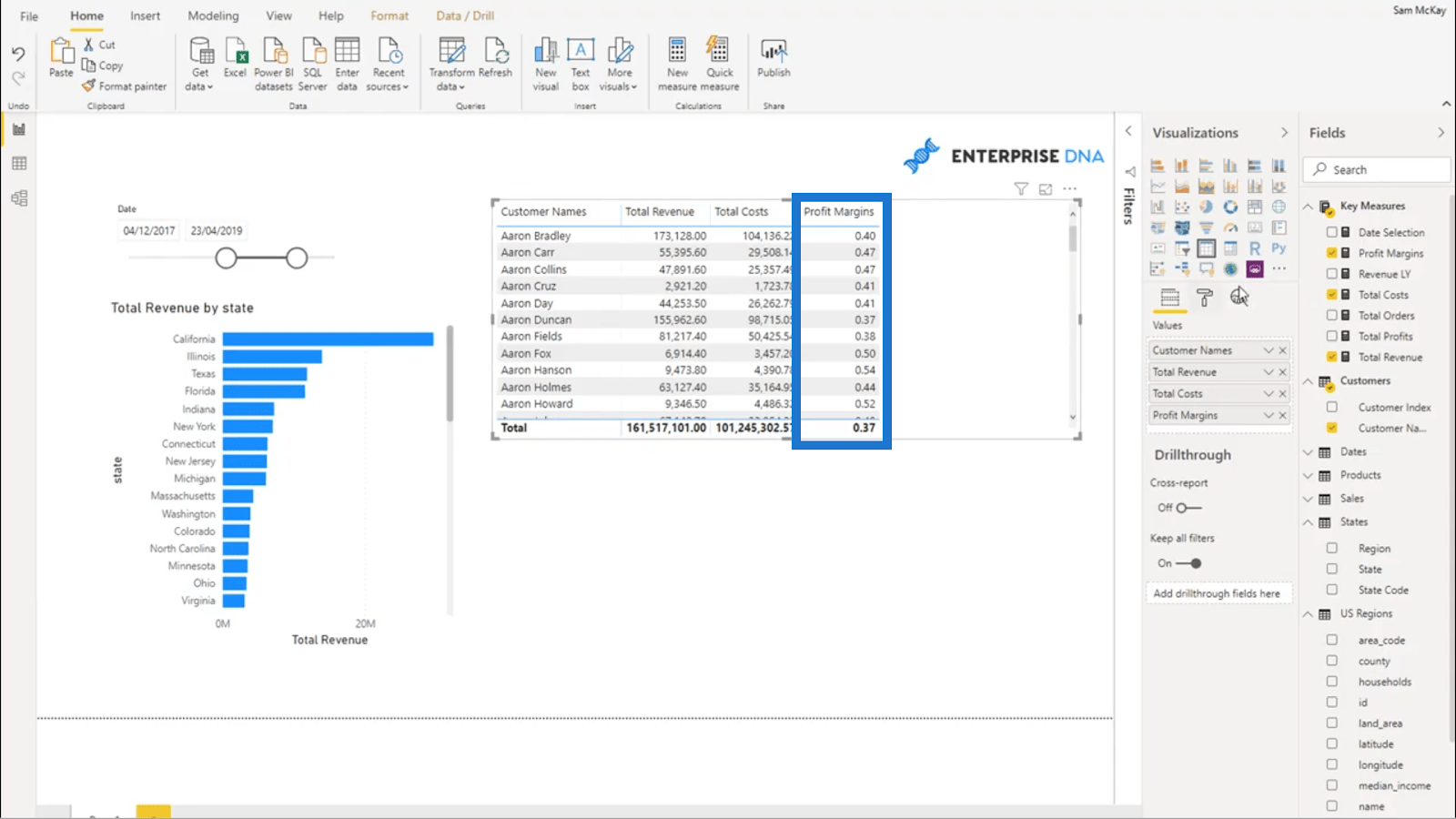The width and height of the screenshot is (1456, 819).
Task: Sort by Customer Names column header
Action: click(x=543, y=211)
